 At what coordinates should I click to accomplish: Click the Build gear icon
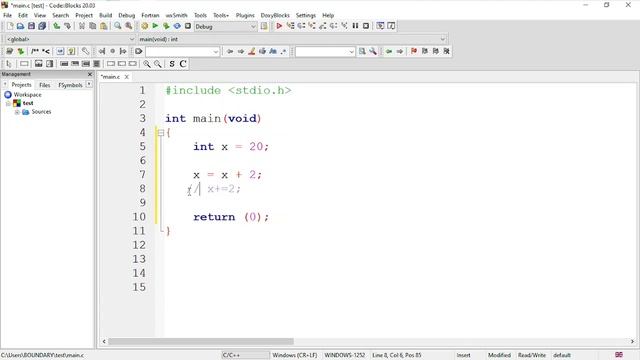[144, 26]
